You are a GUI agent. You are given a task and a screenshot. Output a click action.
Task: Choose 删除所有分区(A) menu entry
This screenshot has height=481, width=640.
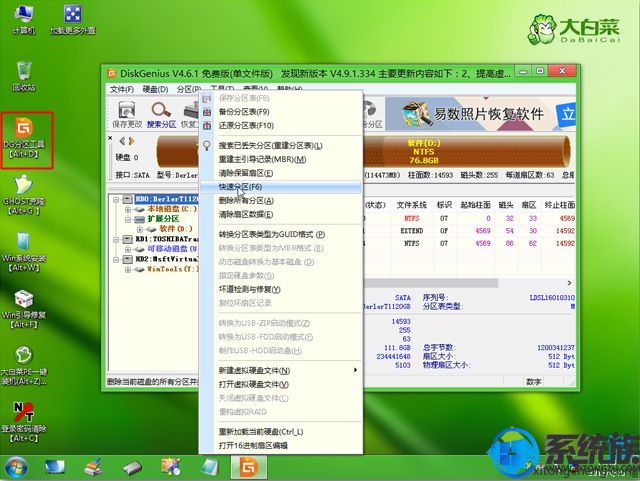pos(281,201)
